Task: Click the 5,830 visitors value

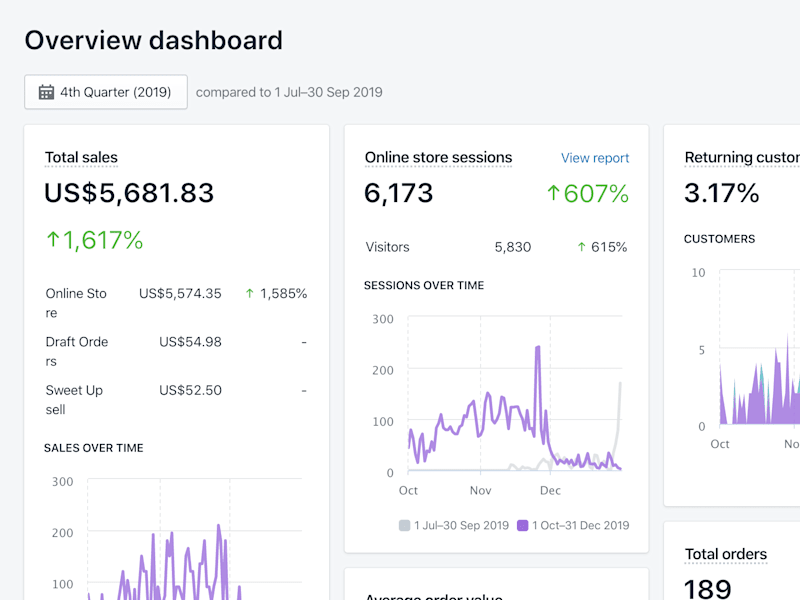Action: click(x=513, y=247)
